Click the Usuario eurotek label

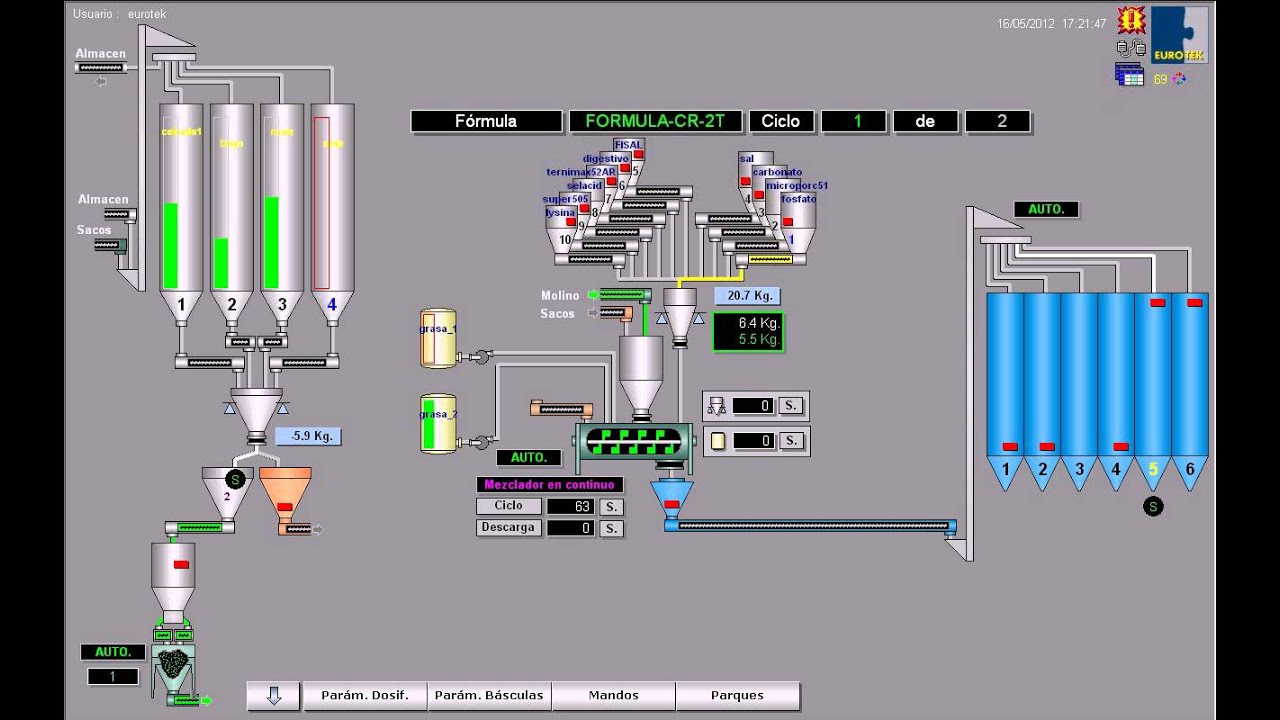[x=119, y=14]
